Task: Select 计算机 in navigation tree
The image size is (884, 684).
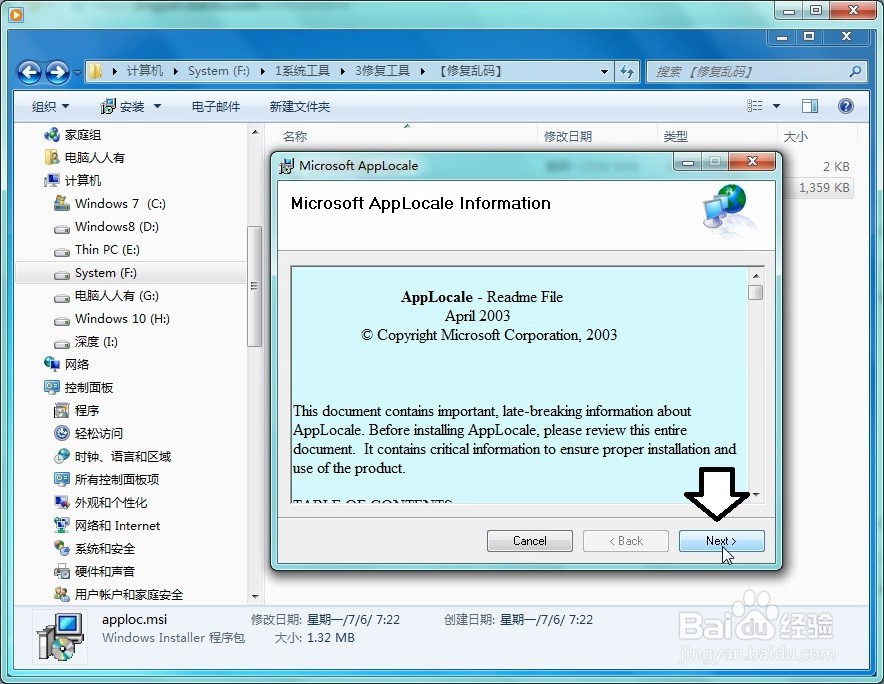Action: [82, 180]
